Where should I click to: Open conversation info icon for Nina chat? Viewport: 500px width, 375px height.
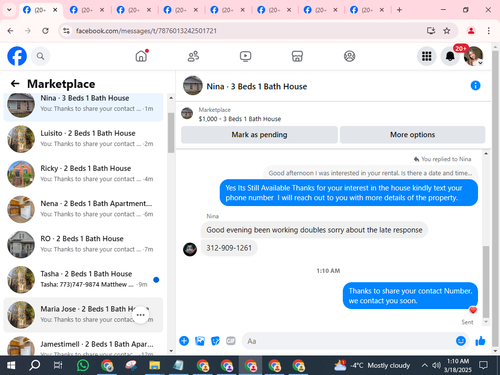click(x=475, y=86)
